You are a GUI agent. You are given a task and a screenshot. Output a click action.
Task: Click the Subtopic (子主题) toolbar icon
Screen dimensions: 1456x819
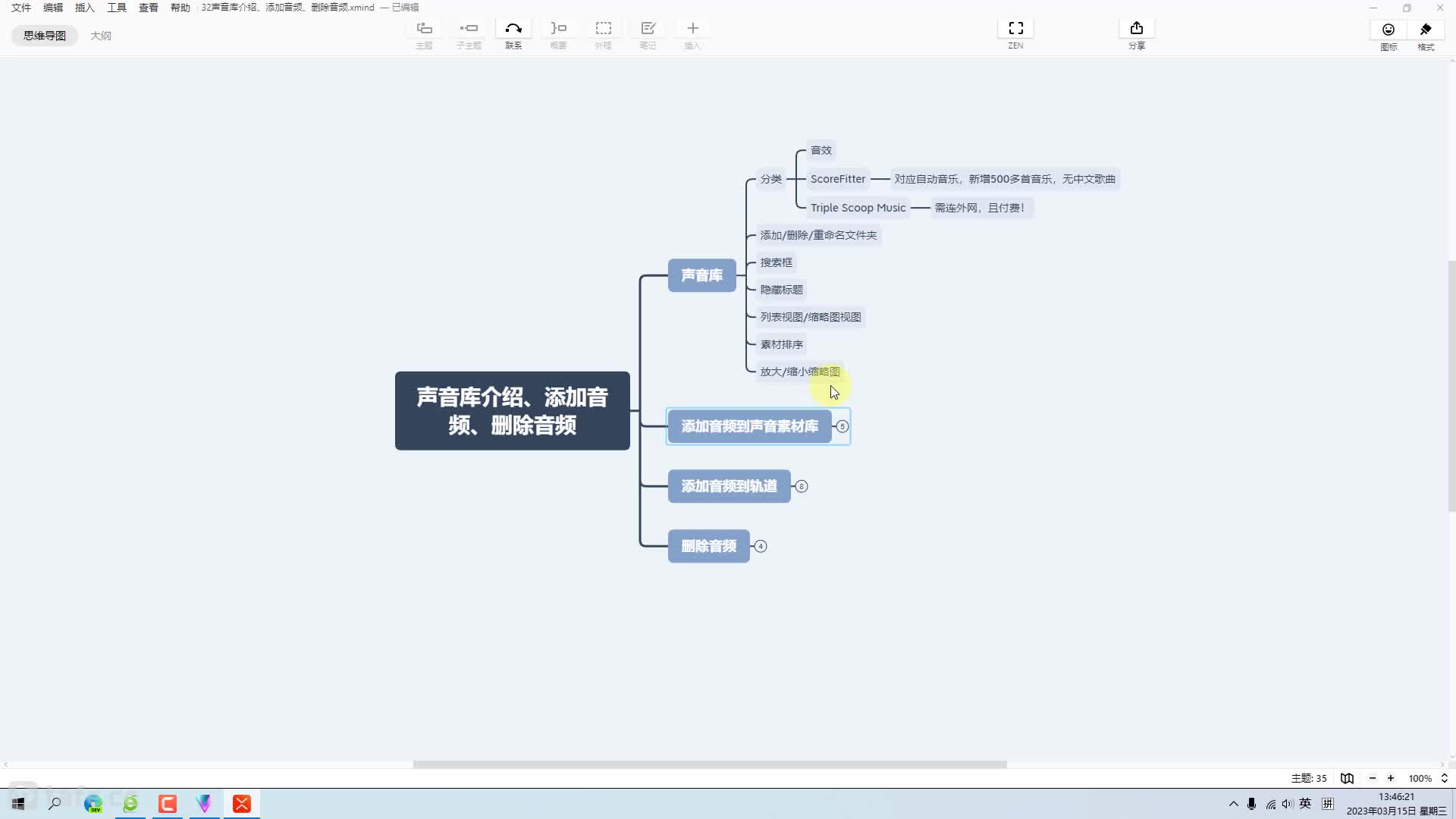469,29
